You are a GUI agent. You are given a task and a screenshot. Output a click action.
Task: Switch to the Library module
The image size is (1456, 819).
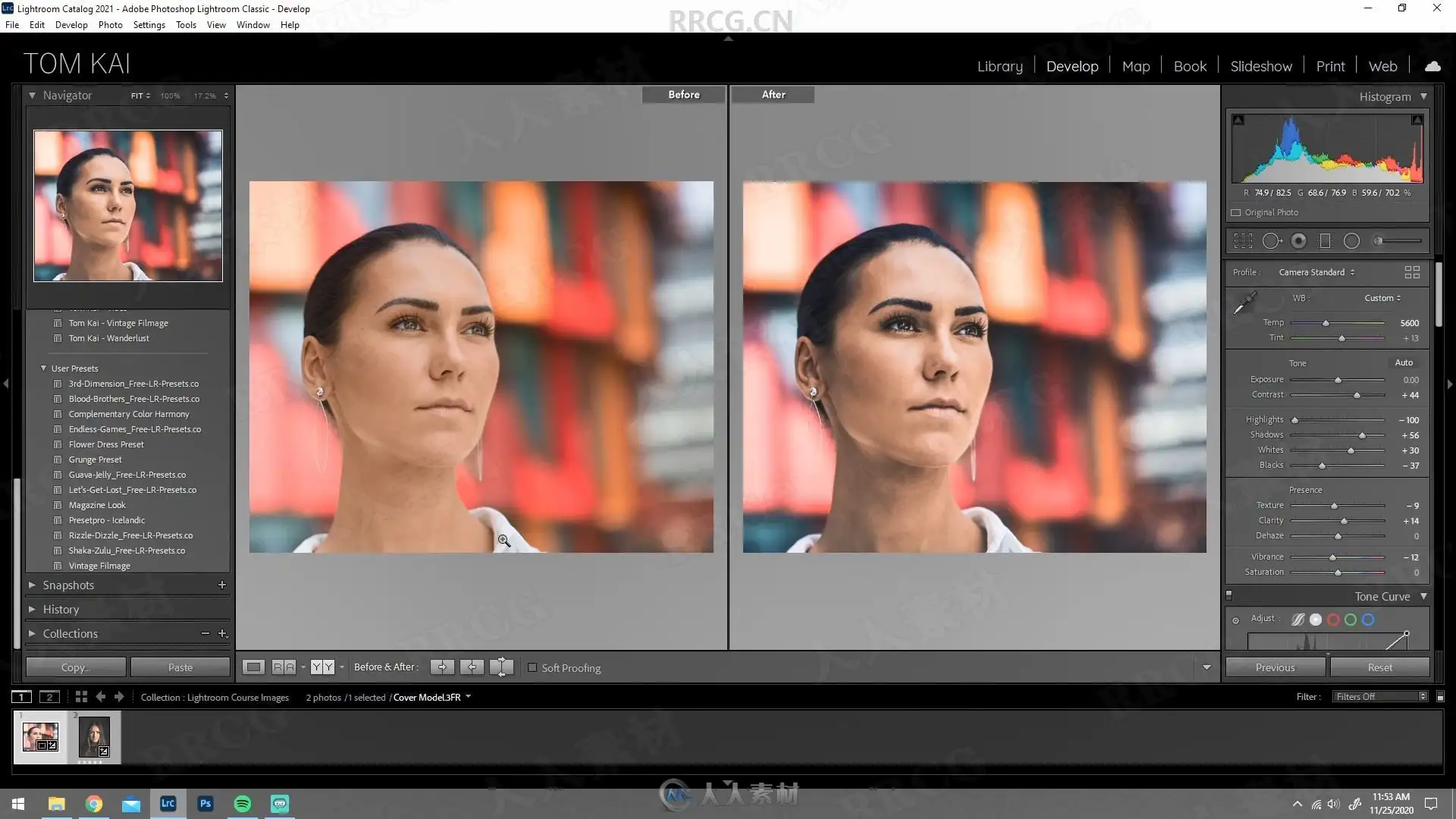[x=999, y=67]
